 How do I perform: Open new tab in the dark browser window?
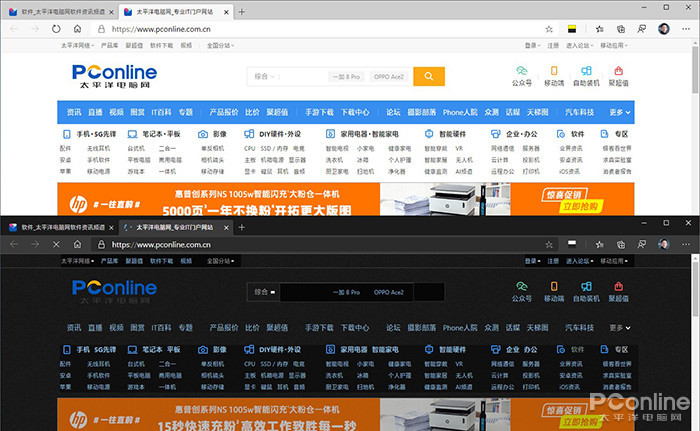pyautogui.click(x=241, y=227)
